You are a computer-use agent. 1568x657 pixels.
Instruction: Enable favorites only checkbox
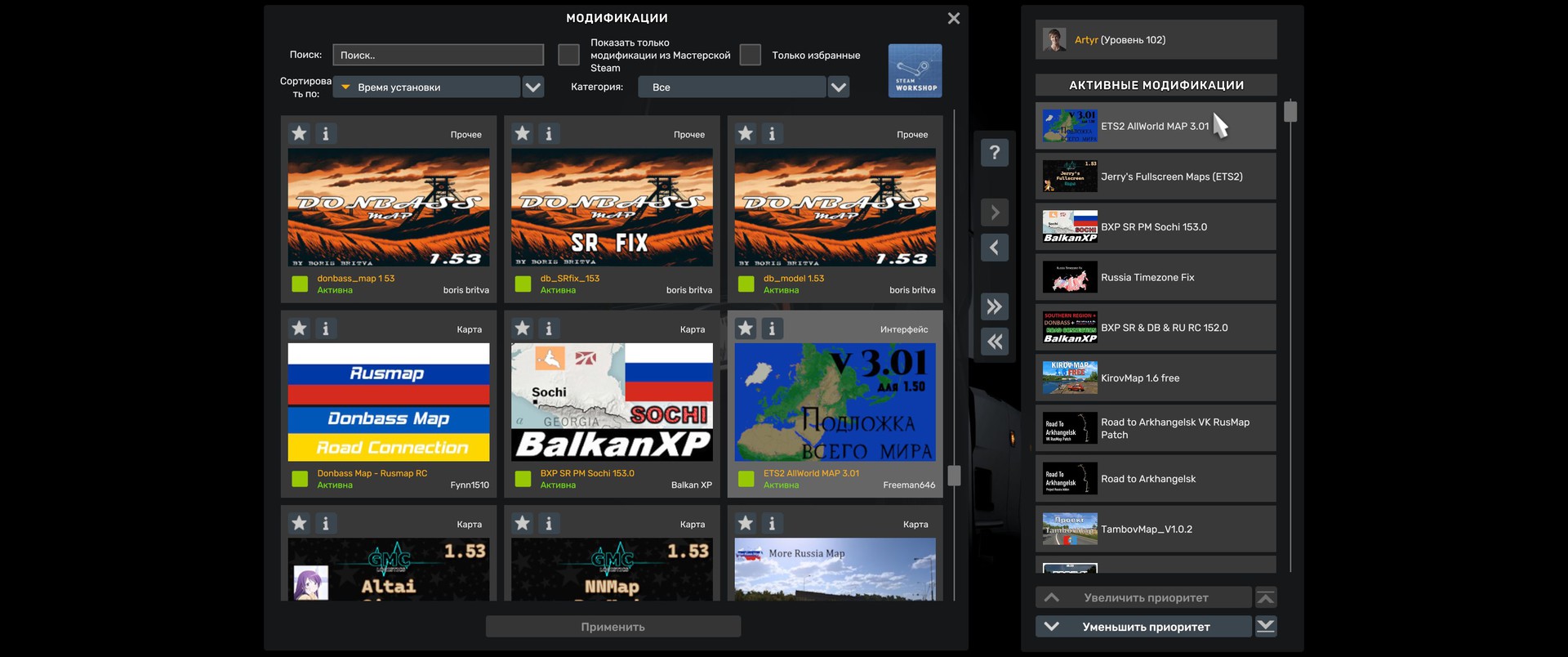click(x=750, y=55)
